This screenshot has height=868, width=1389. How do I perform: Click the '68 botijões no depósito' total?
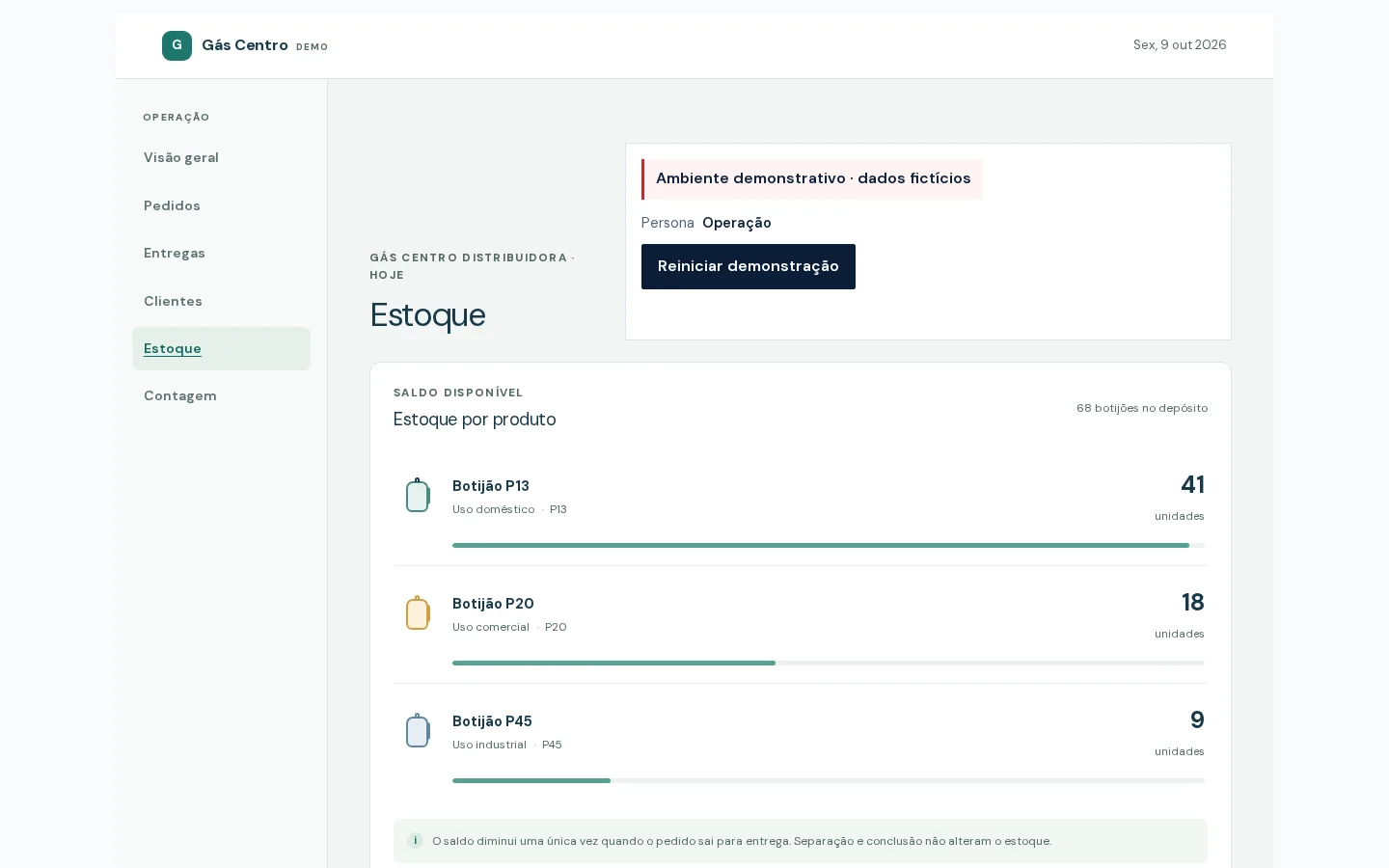point(1142,408)
